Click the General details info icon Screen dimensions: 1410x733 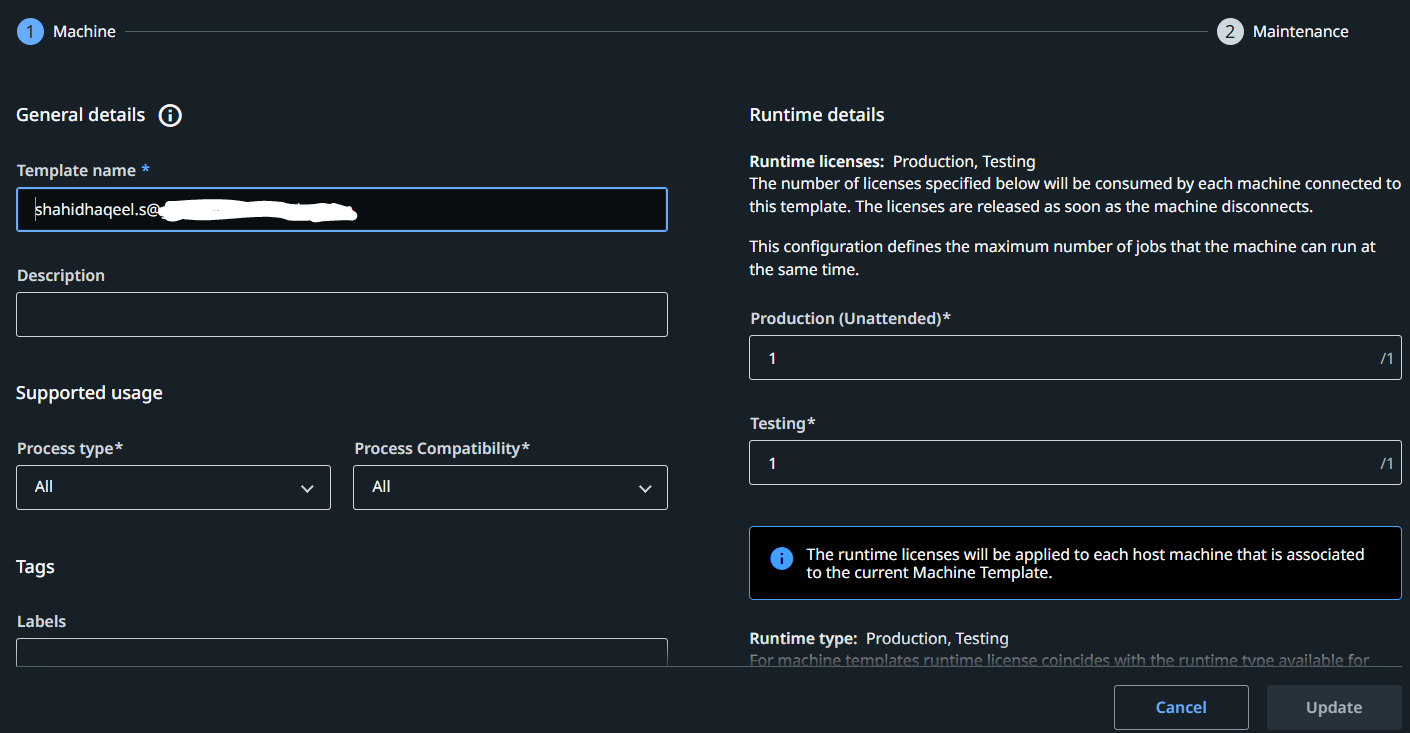pyautogui.click(x=170, y=115)
